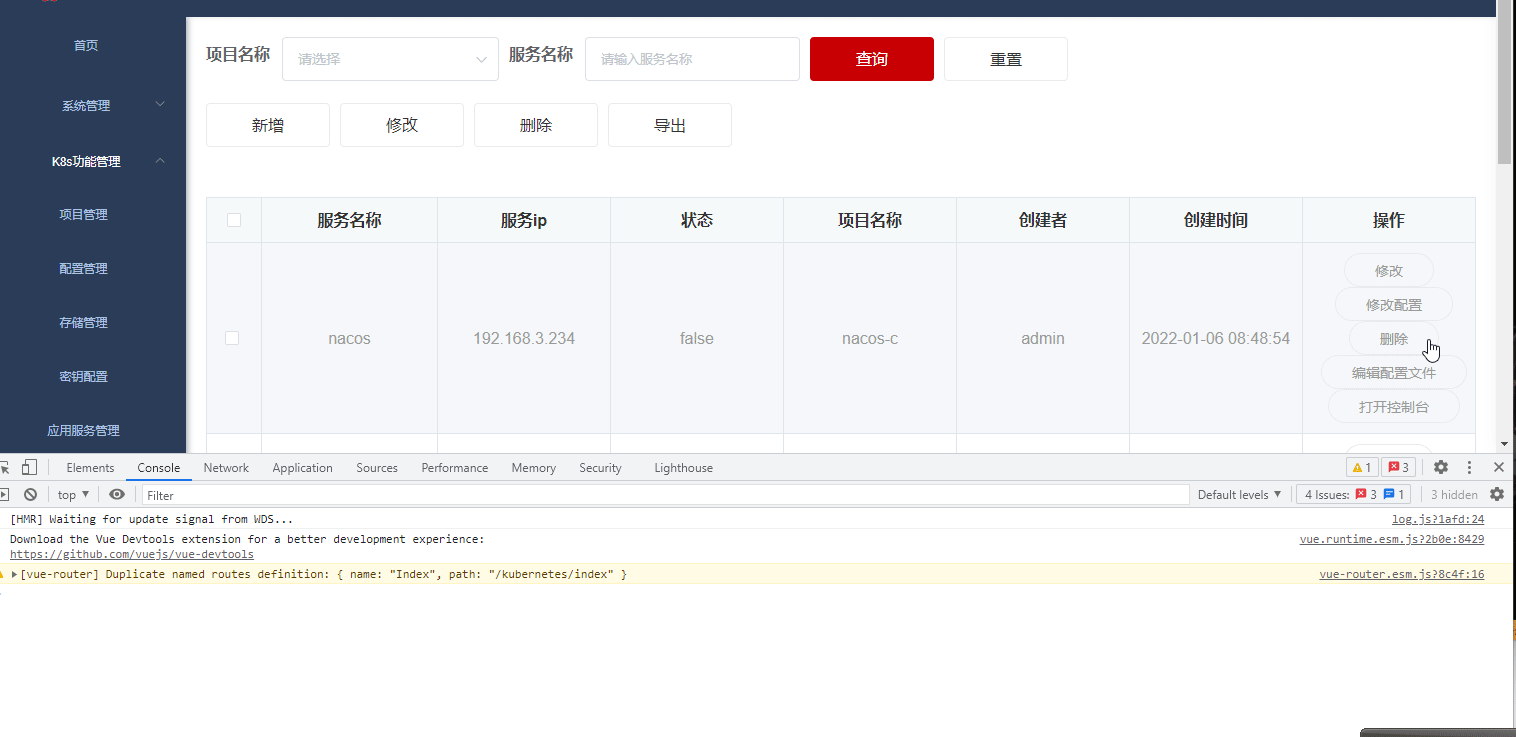Open source link log.js?1afd:24

[1438, 519]
